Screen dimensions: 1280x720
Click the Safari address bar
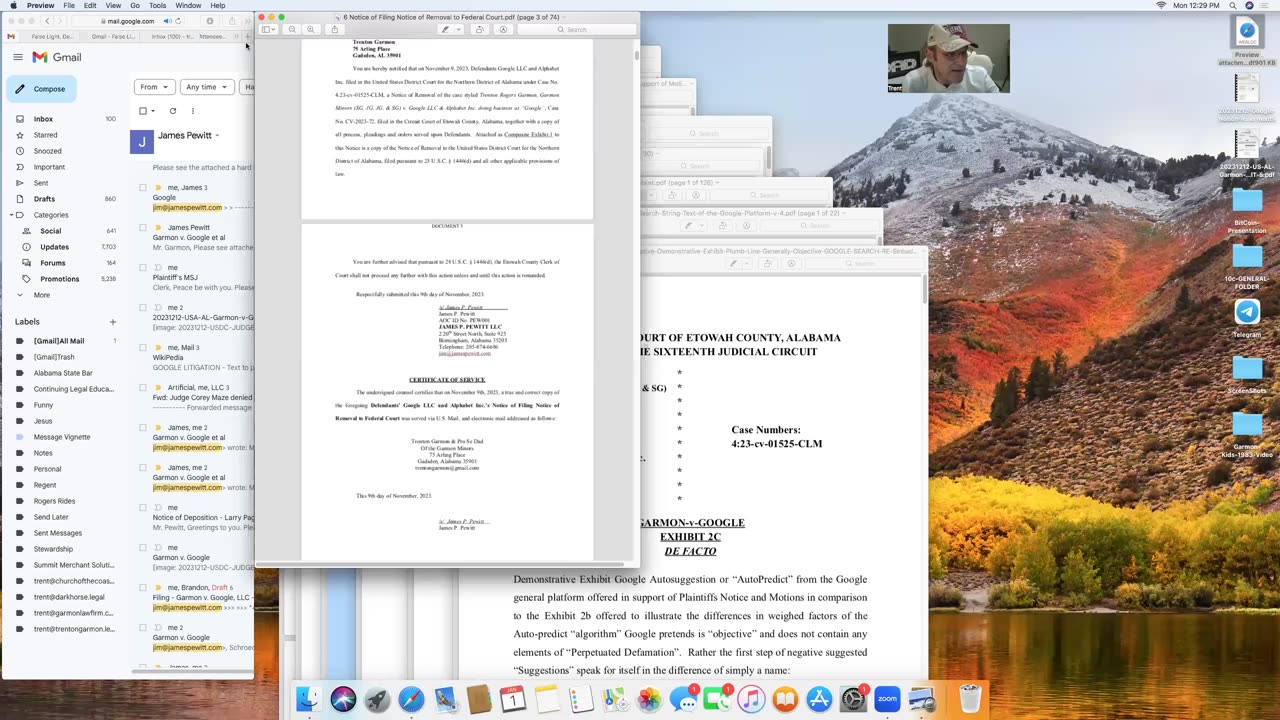[x=128, y=21]
